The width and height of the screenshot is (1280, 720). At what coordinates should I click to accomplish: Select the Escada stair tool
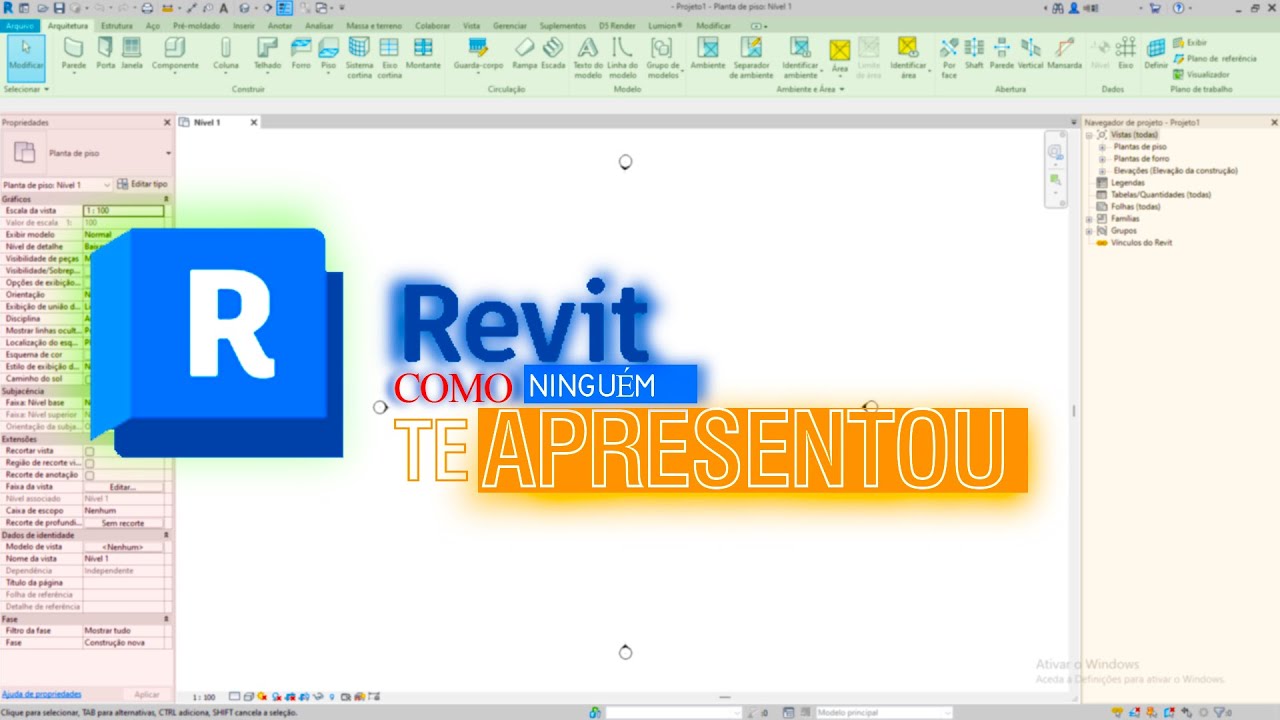click(x=553, y=52)
